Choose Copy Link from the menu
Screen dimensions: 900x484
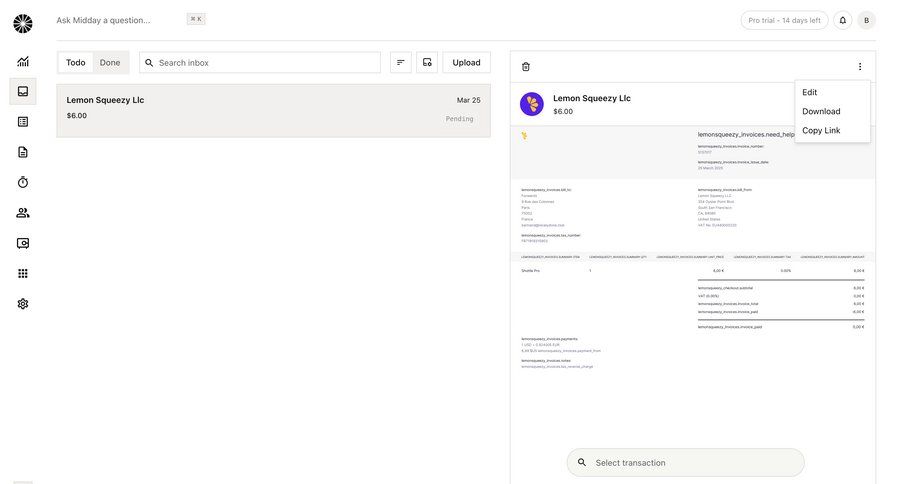coord(832,130)
